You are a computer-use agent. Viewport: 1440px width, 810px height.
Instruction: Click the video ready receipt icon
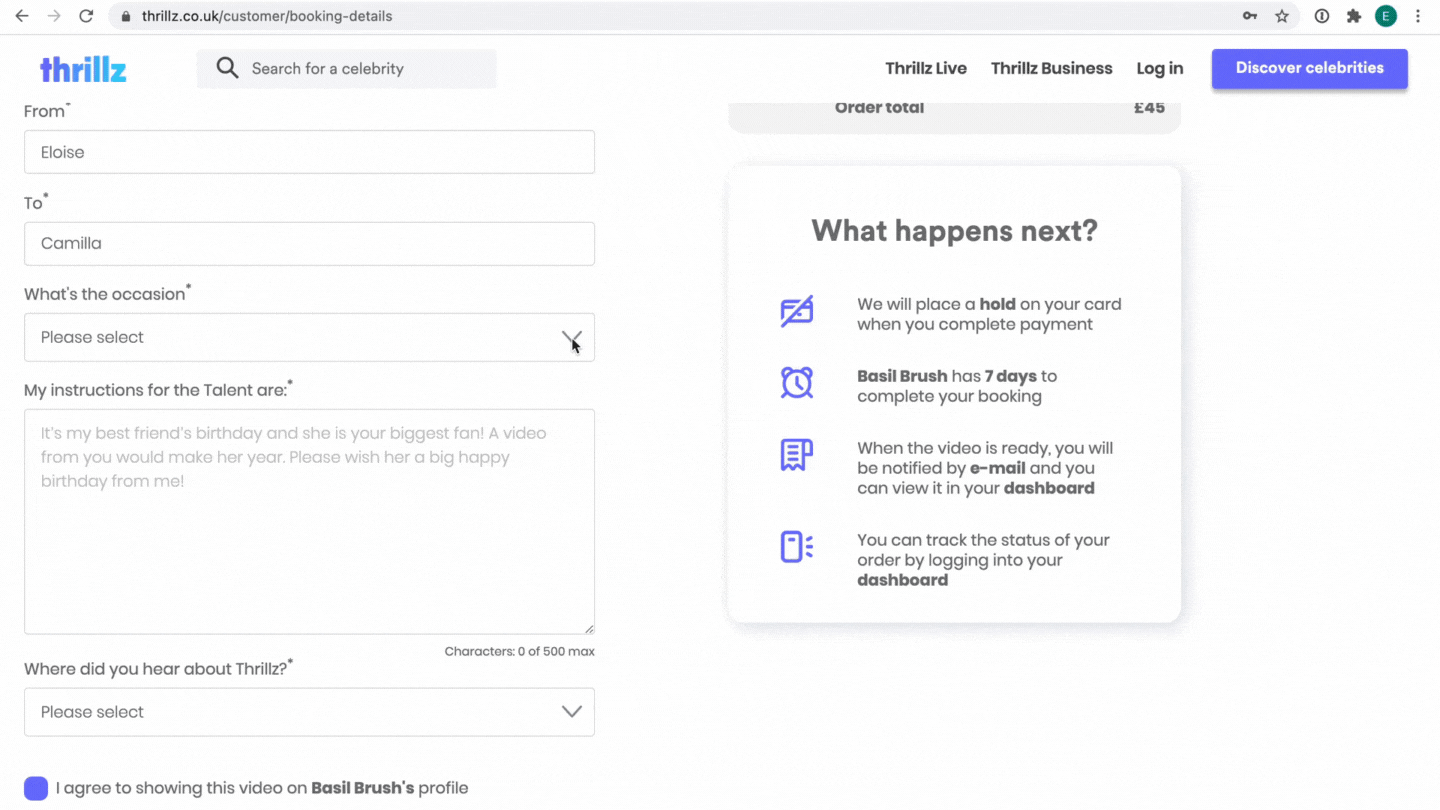click(x=797, y=455)
